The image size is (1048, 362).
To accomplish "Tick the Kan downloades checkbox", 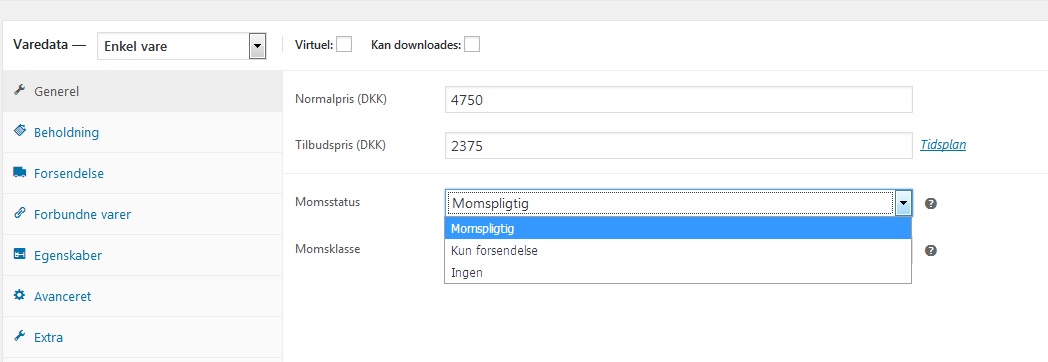I will (472, 44).
